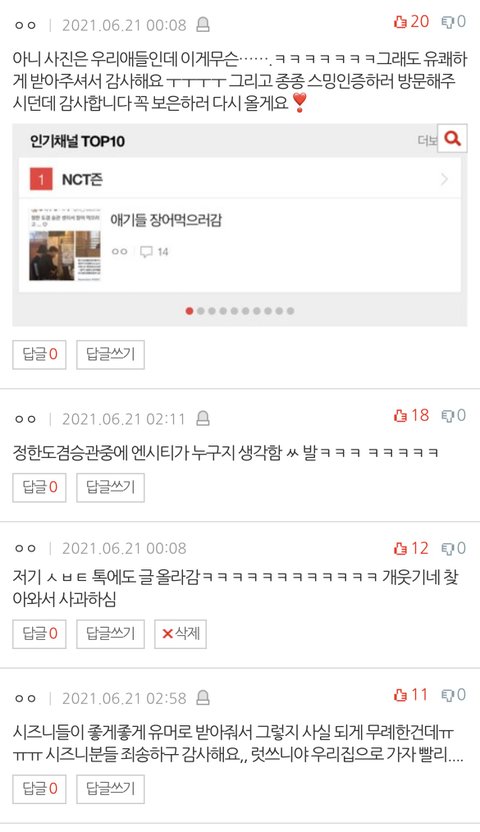Downvote the 02:11 comment
This screenshot has height=832, width=480.
coord(448,415)
